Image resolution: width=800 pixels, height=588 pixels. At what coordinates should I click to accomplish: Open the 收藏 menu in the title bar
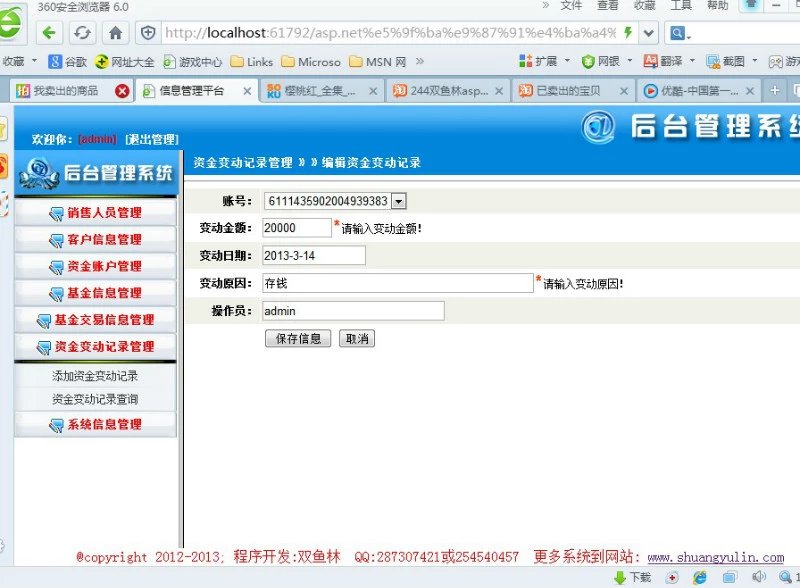tap(644, 6)
